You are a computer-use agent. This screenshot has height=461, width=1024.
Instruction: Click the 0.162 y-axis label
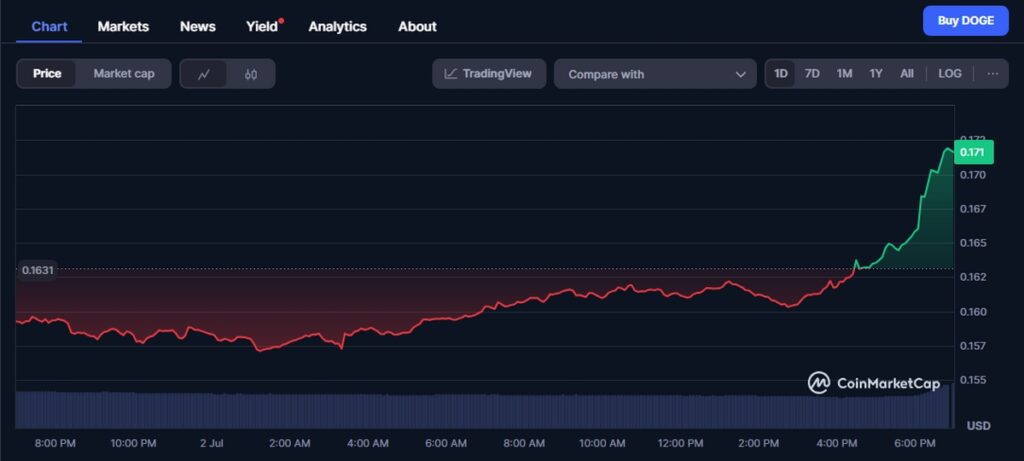pyautogui.click(x=972, y=277)
